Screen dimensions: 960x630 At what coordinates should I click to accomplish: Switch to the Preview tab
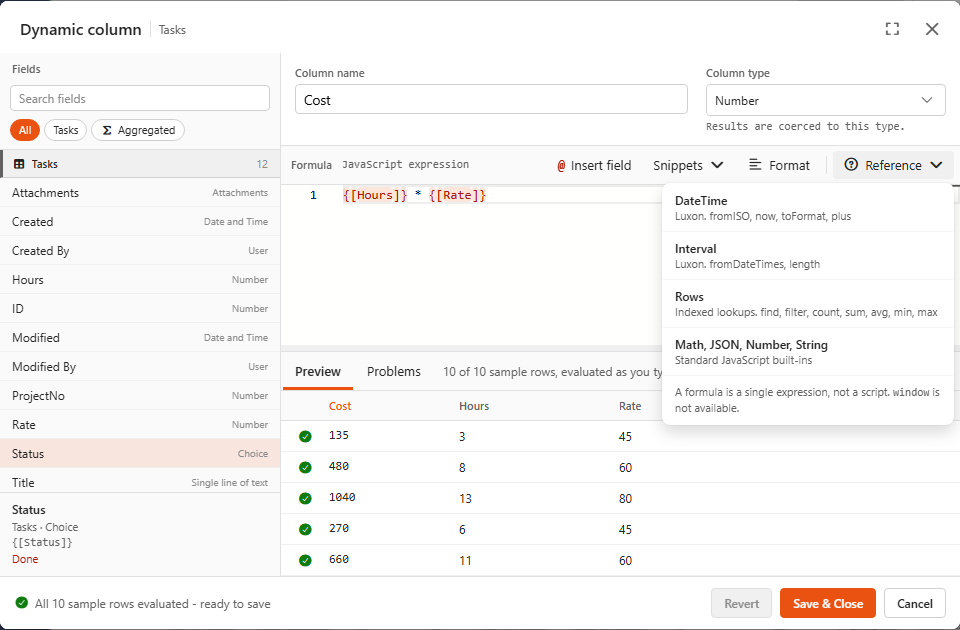[x=318, y=372]
